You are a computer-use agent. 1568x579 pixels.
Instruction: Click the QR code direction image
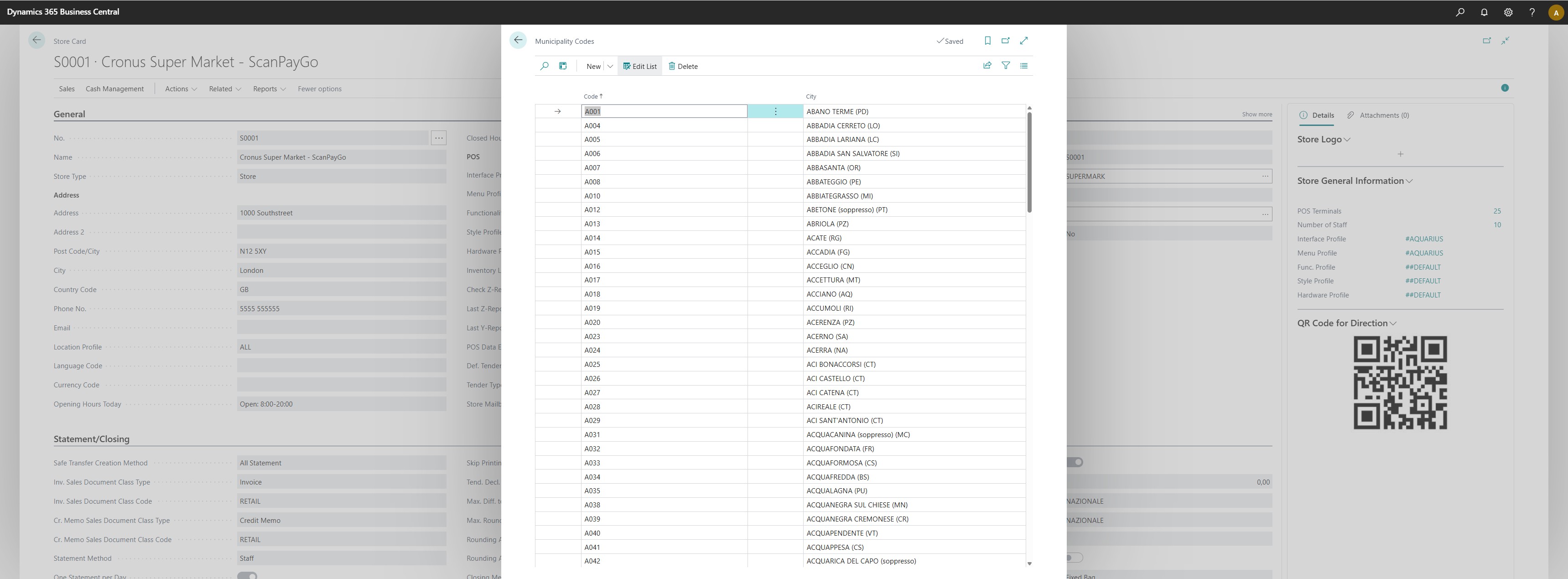click(x=1400, y=383)
